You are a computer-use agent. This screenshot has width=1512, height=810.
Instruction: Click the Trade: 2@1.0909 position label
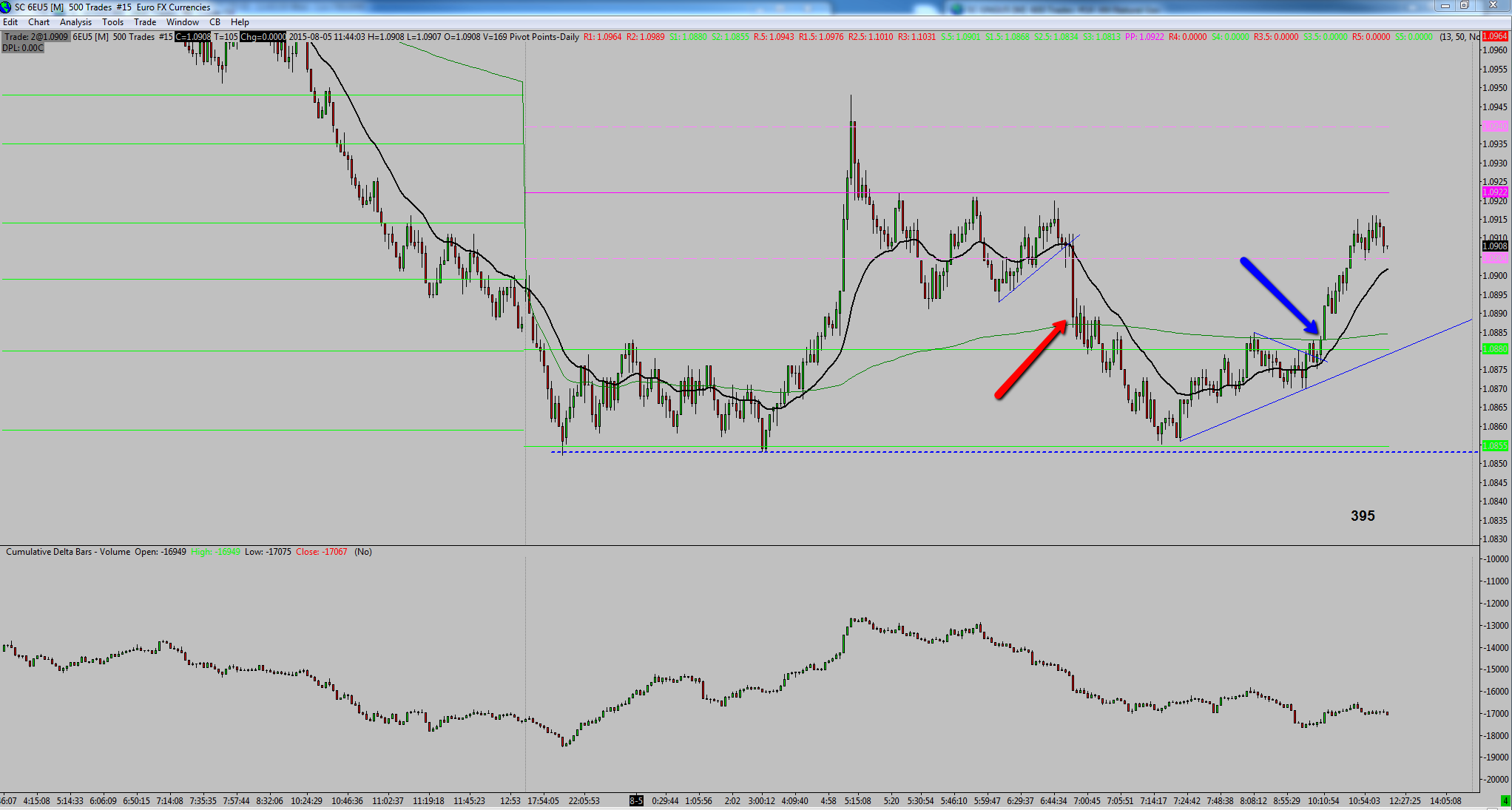coord(36,36)
